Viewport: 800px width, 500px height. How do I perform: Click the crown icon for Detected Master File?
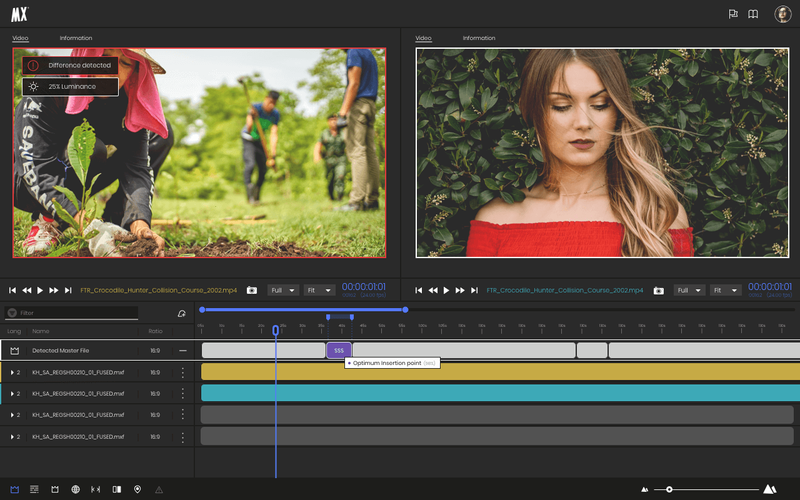coord(14,351)
